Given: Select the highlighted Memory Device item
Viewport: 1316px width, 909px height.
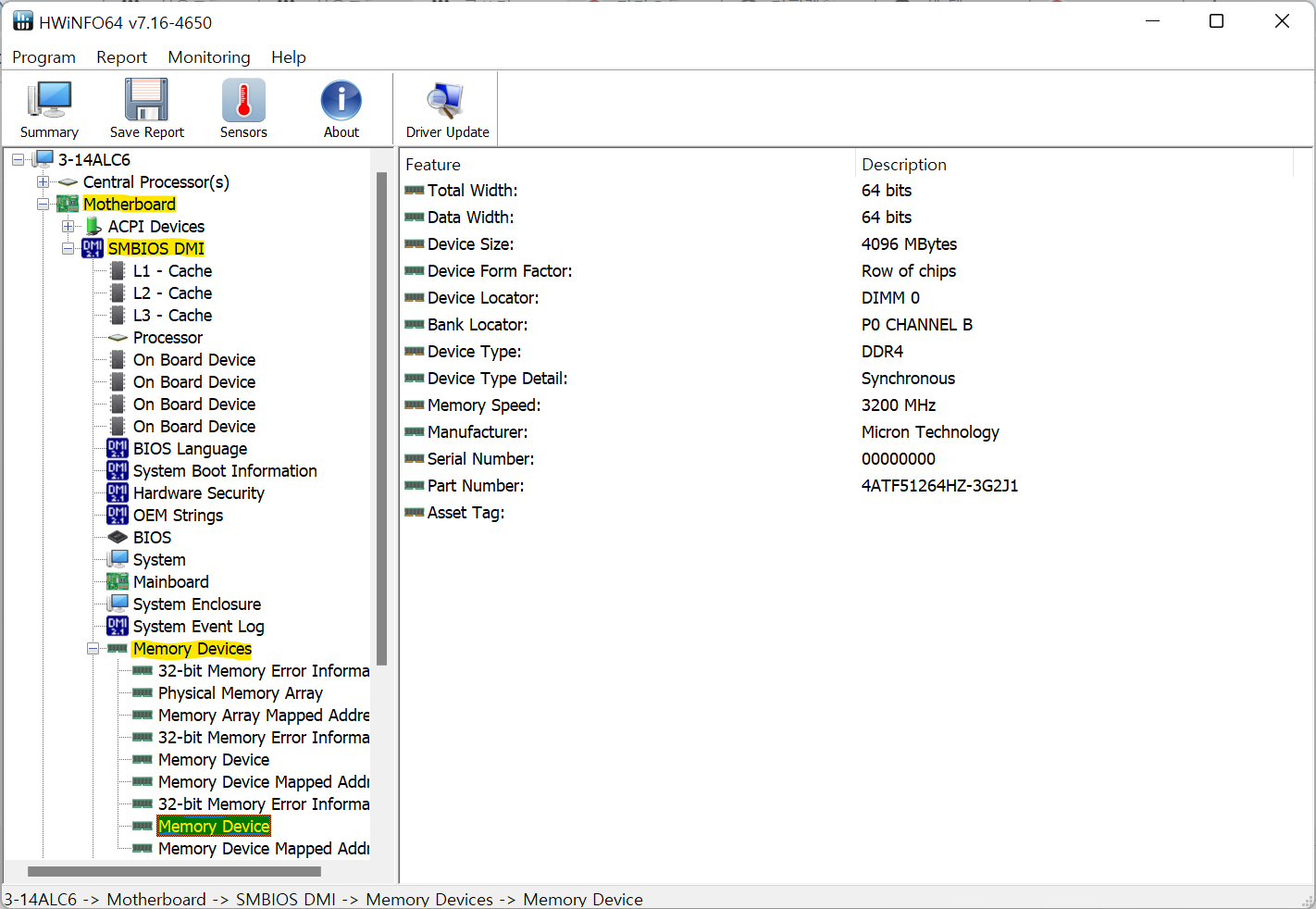Looking at the screenshot, I should (214, 826).
